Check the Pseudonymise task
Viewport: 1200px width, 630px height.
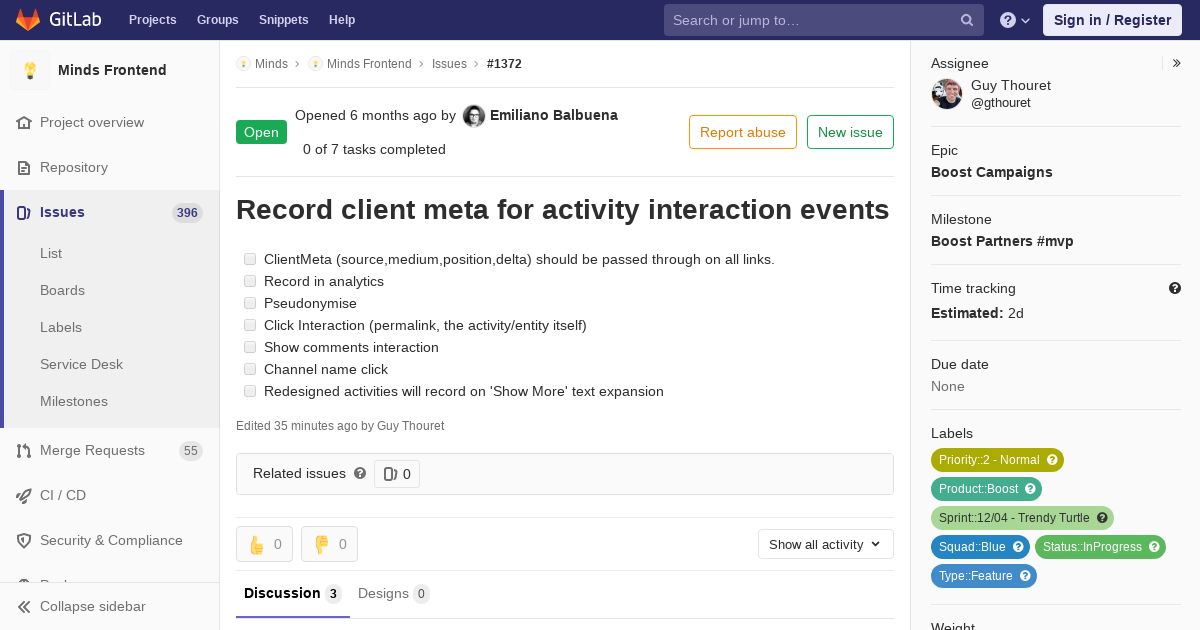coord(250,303)
